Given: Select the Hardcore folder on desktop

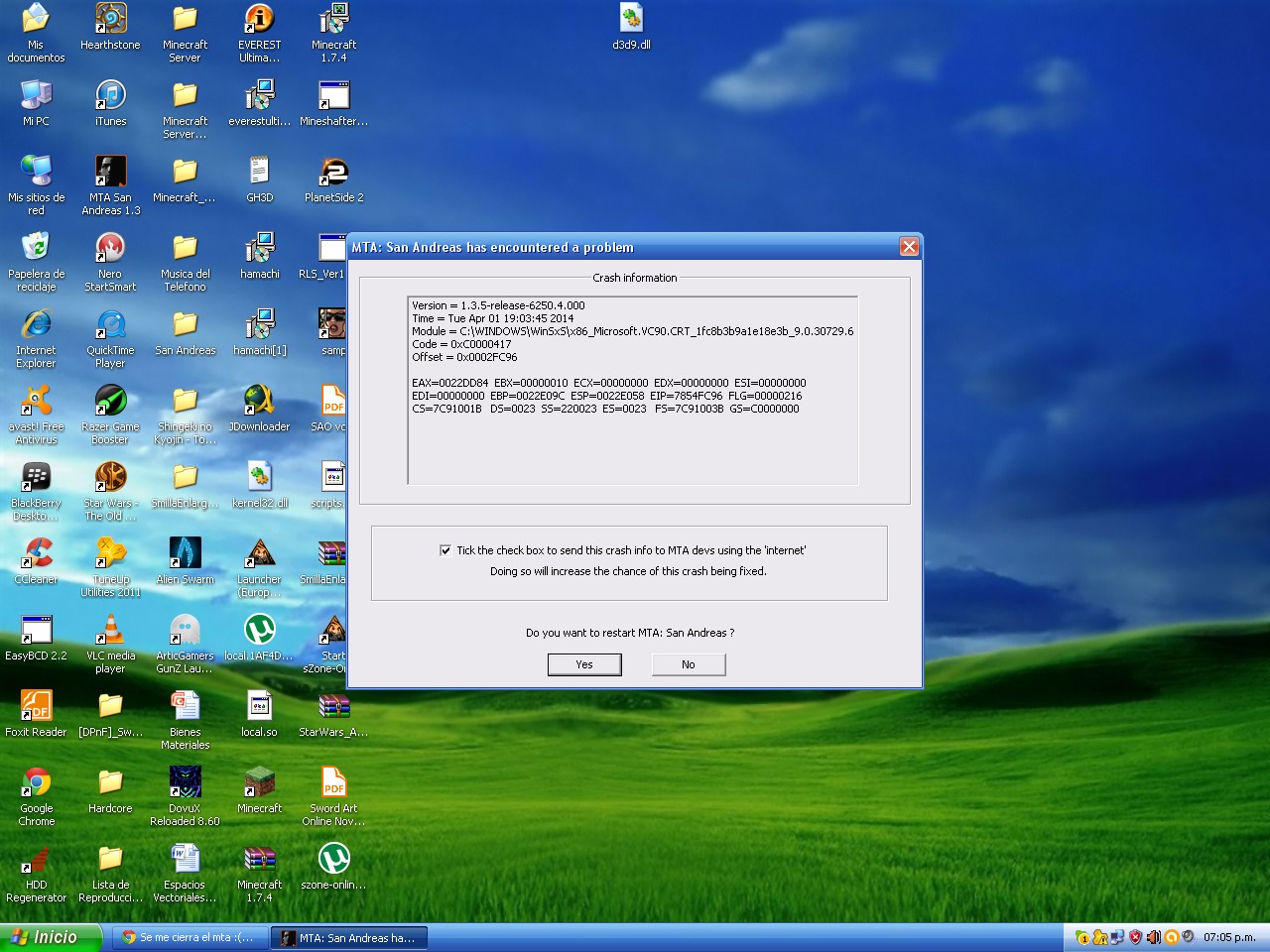Looking at the screenshot, I should (110, 790).
